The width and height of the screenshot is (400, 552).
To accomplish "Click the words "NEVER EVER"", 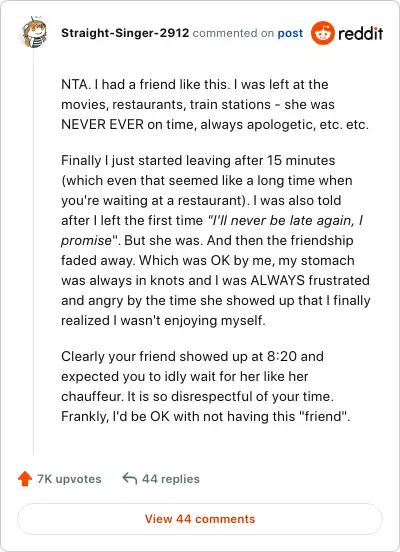I will click(x=102, y=125).
